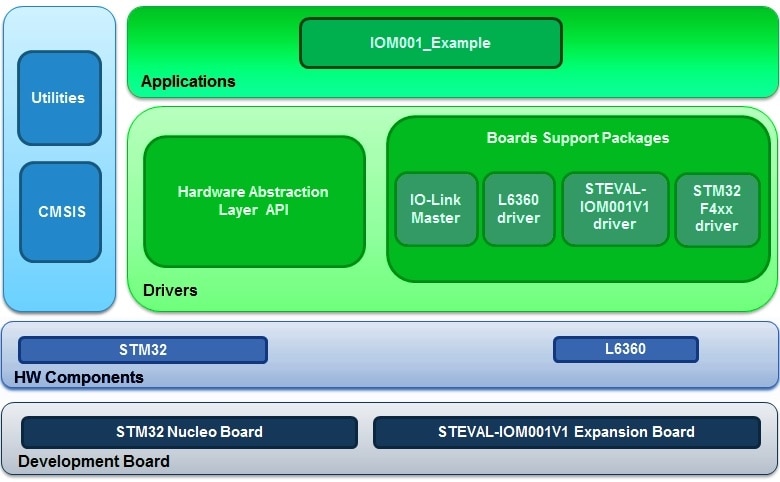
Task: Select the STM32 hardware component block
Action: (x=143, y=350)
